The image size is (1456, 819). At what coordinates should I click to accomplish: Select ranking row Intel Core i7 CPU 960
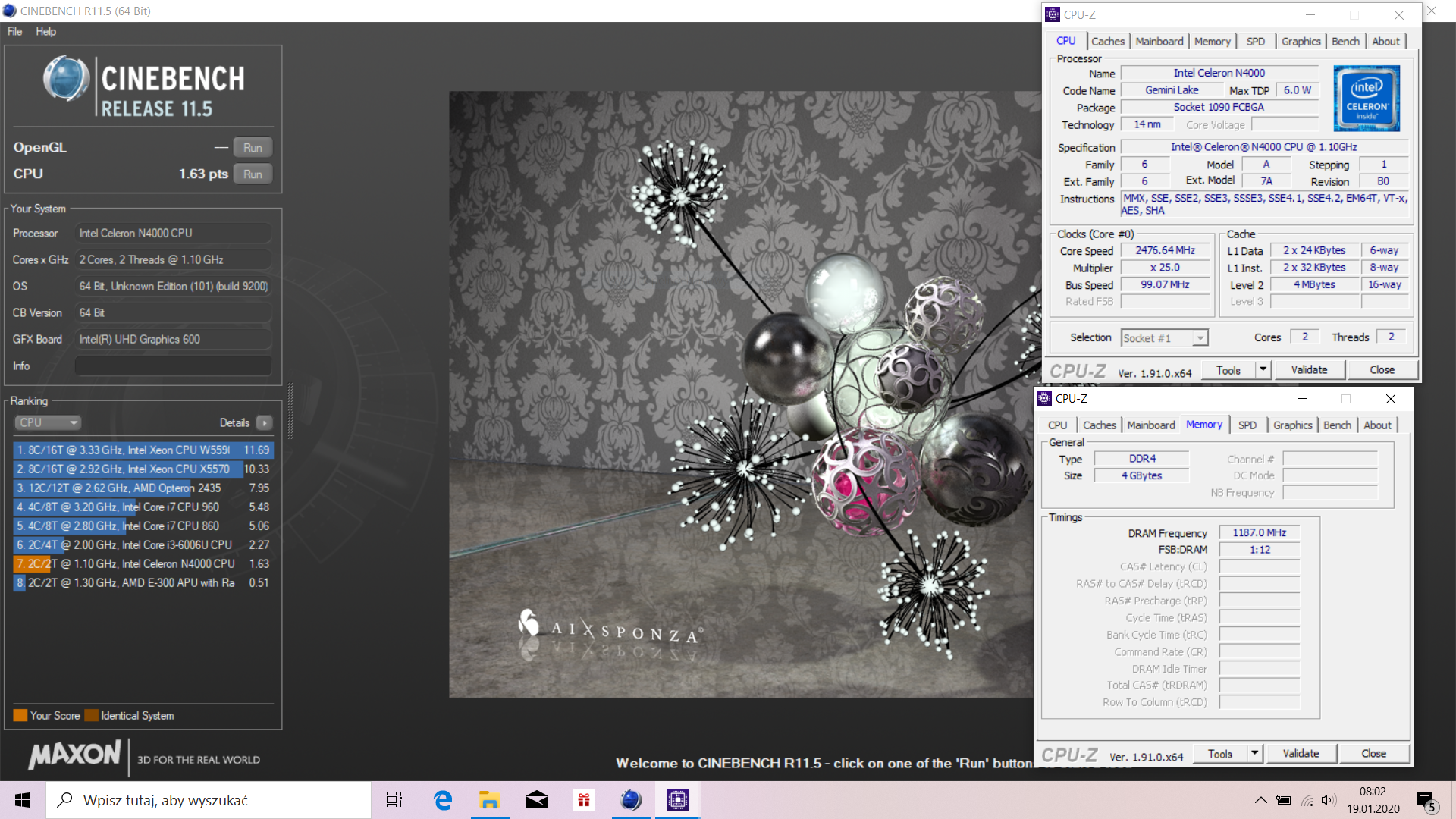143,507
